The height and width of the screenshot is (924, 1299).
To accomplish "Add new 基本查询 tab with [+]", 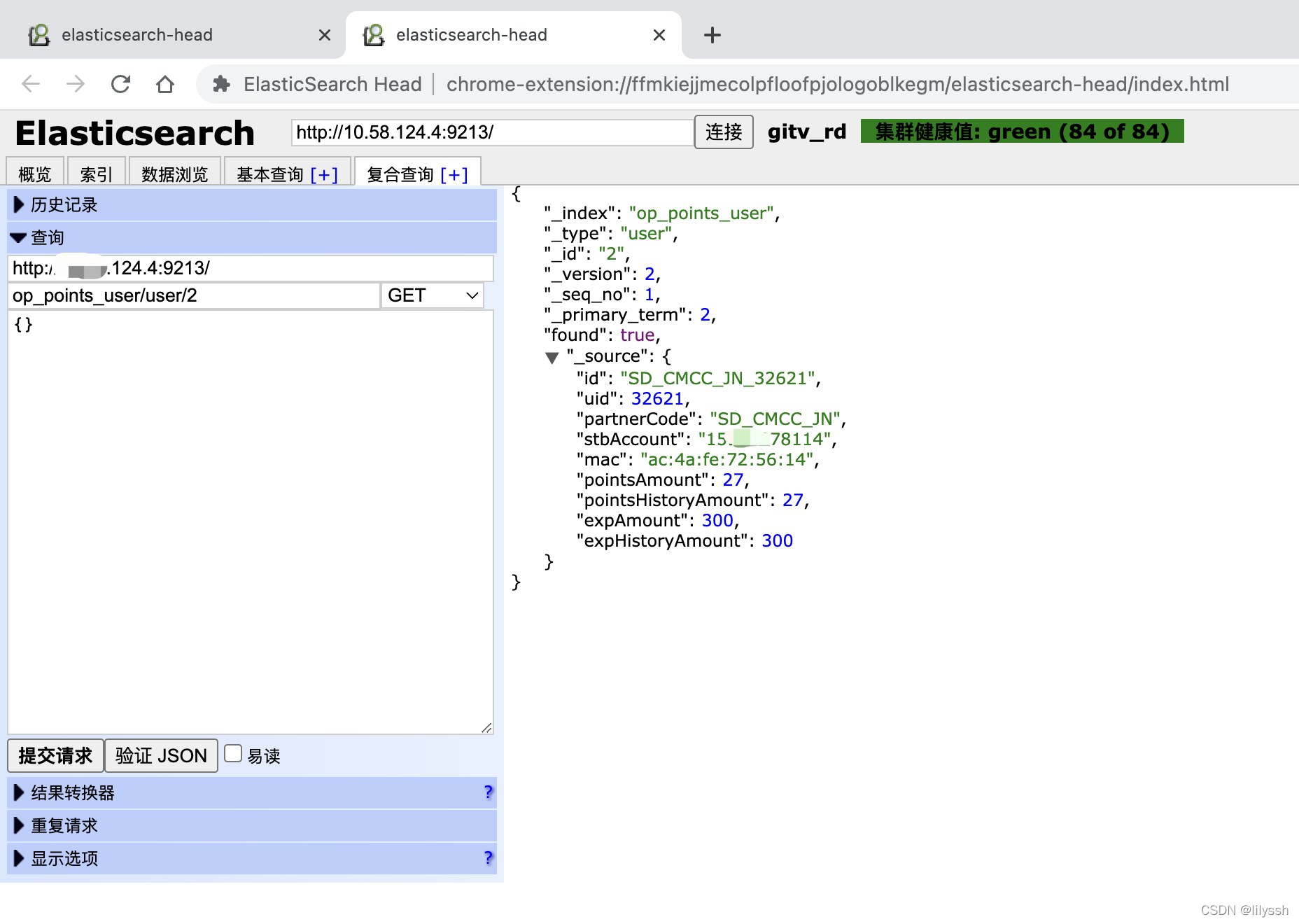I will point(324,174).
